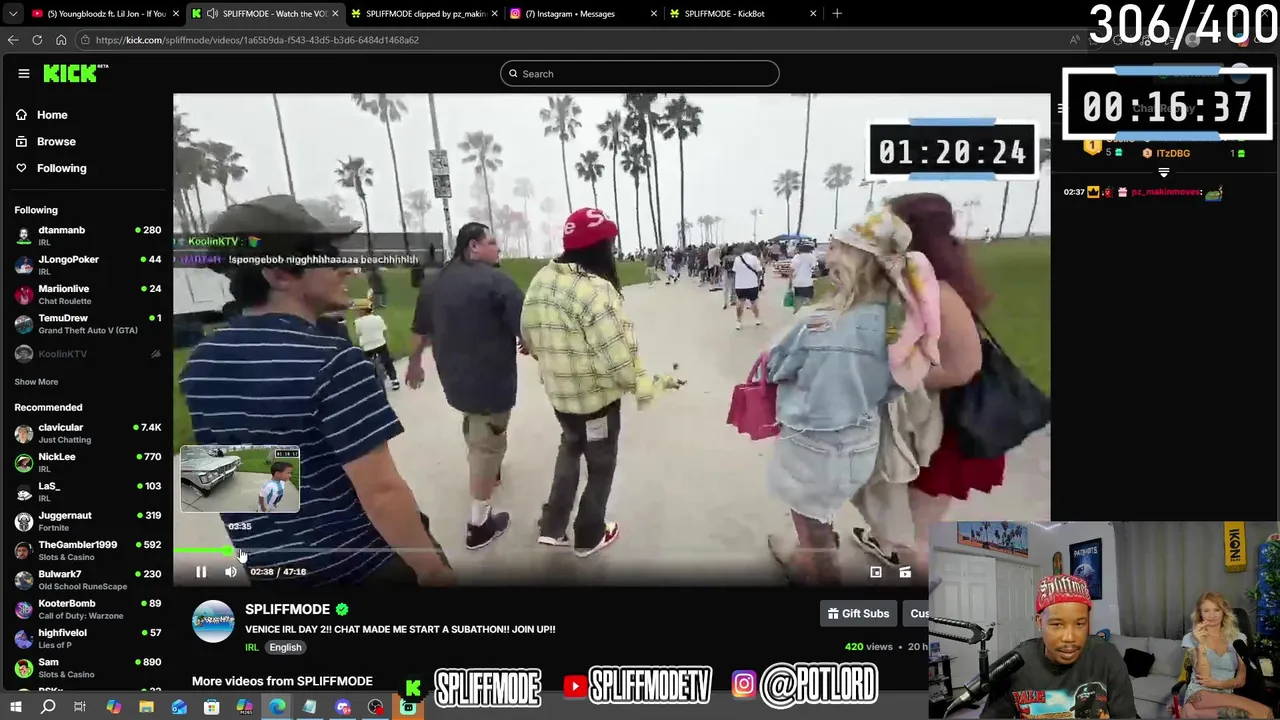Viewport: 1280px width, 720px height.
Task: Open Microsoft Store from taskbar
Action: pos(212,707)
